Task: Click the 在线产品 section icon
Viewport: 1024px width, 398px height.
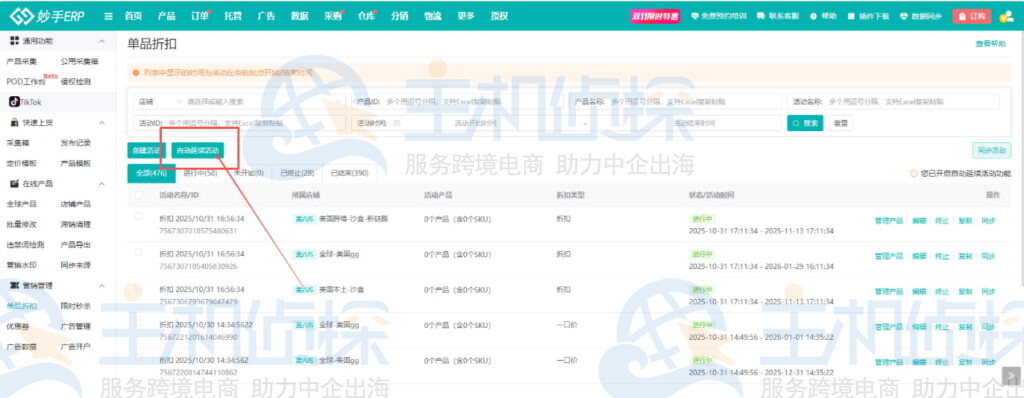Action: pyautogui.click(x=14, y=184)
